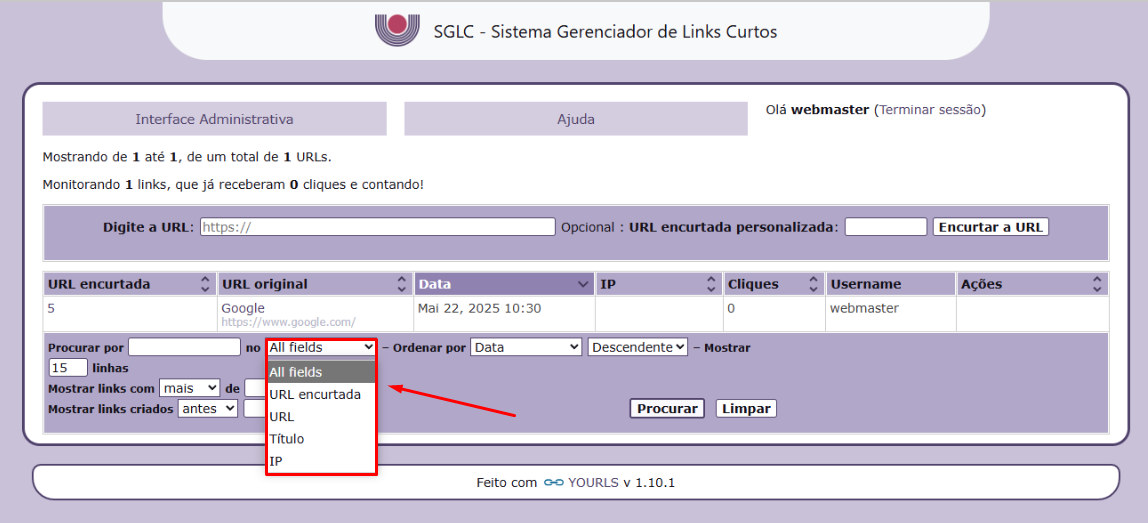The height and width of the screenshot is (523, 1148).
Task: Focus the Digite a URL field
Action: (378, 227)
